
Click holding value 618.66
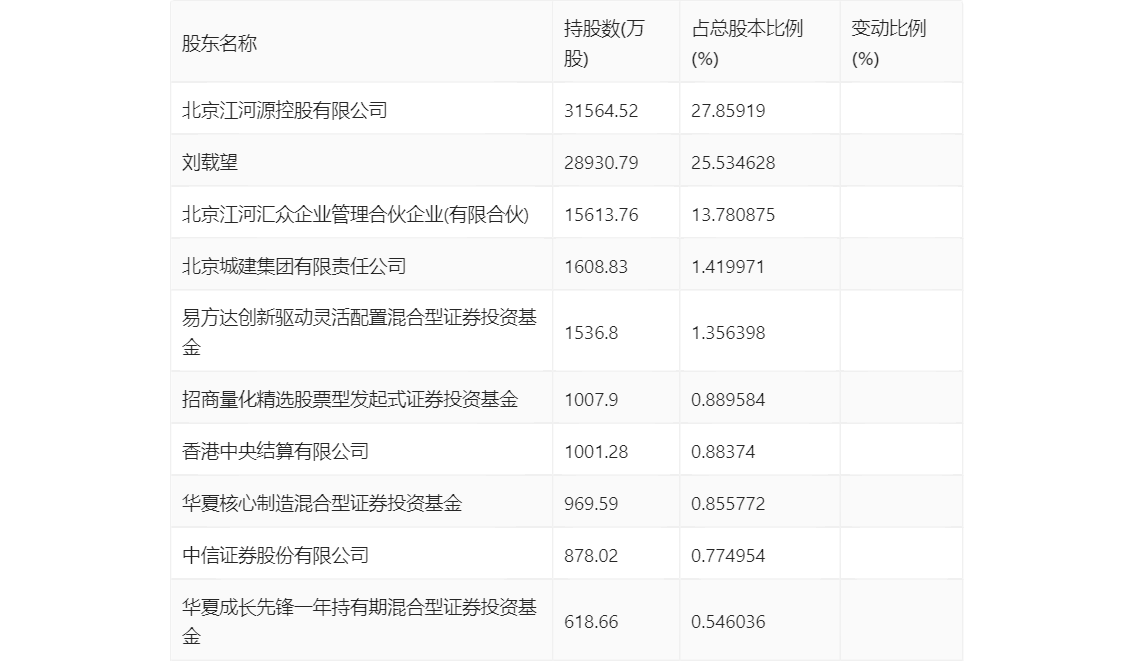[x=591, y=622]
